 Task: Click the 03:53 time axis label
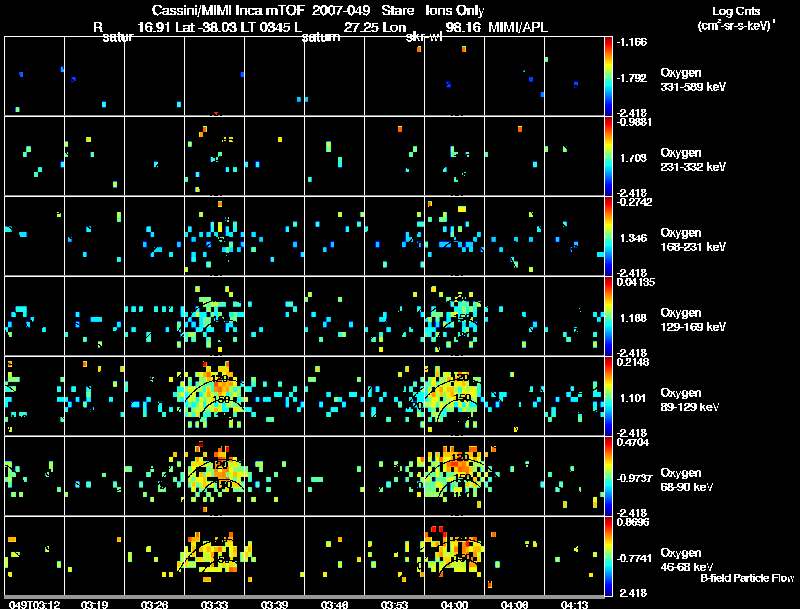(x=394, y=604)
